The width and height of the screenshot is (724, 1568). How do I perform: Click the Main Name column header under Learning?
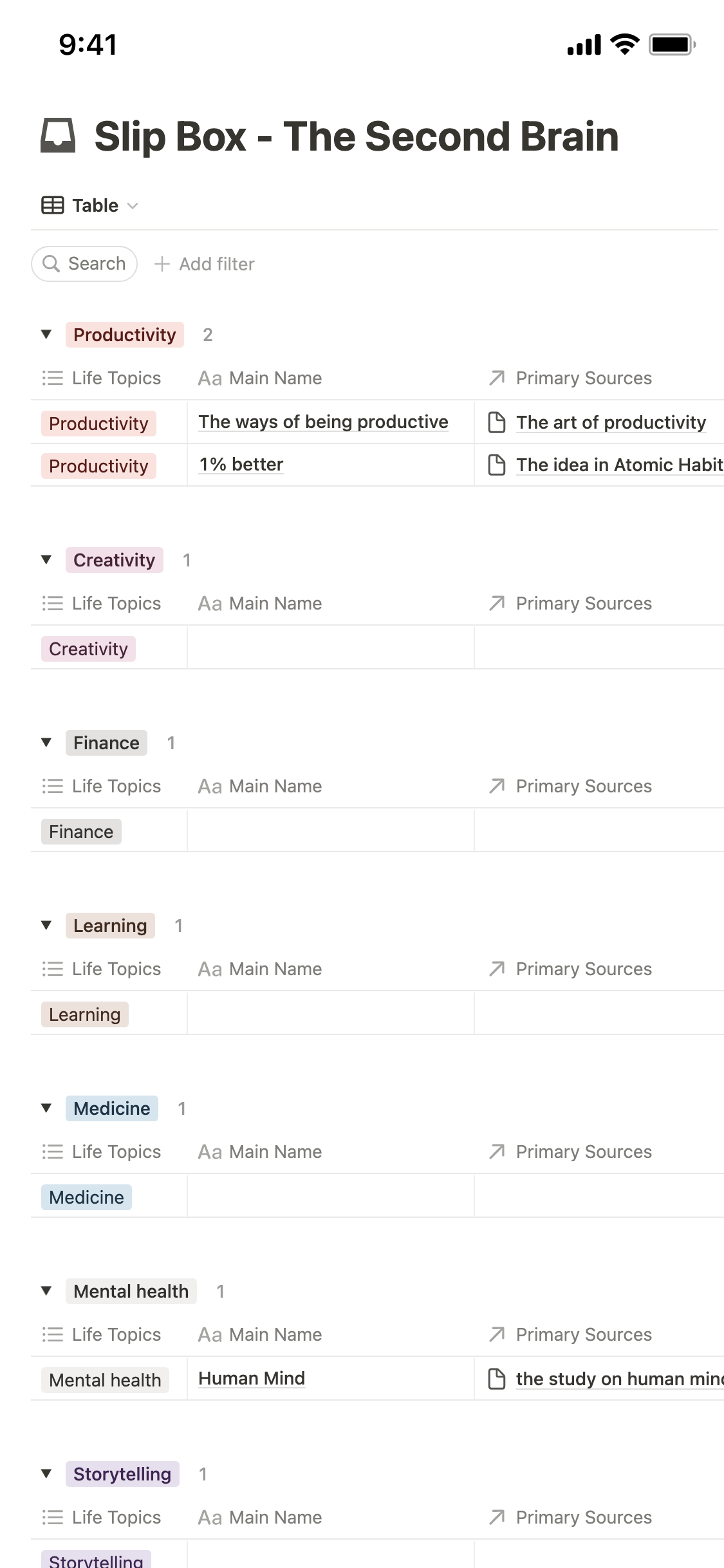[260, 969]
